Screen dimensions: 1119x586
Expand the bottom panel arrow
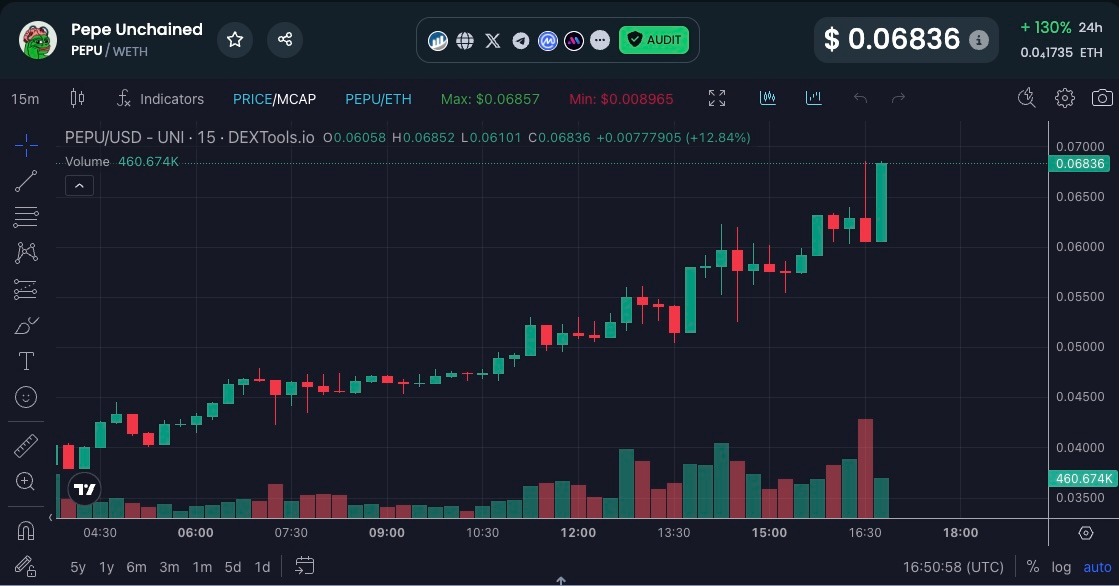tap(561, 581)
